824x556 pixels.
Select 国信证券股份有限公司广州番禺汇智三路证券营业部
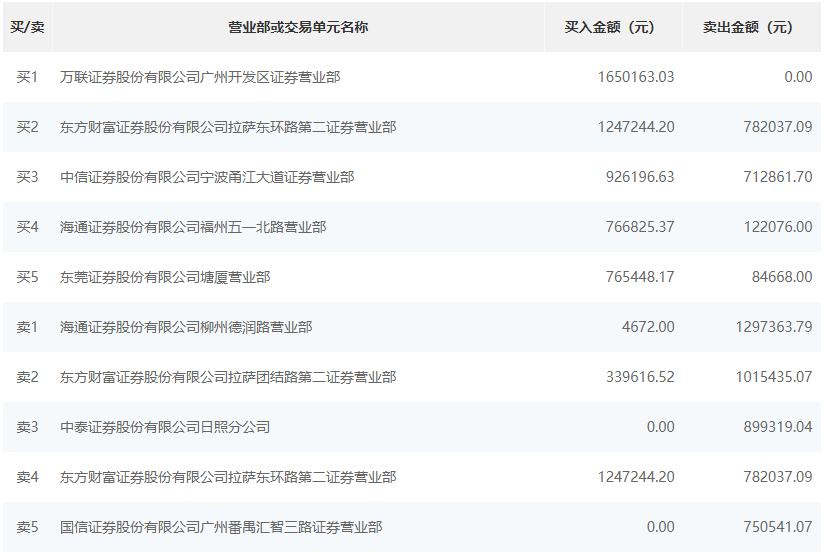[221, 527]
